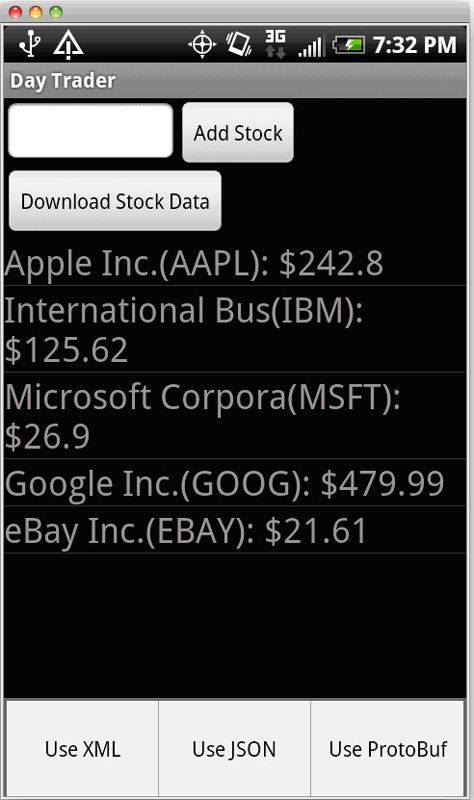Image resolution: width=474 pixels, height=800 pixels.
Task: Tap the 3G data indicator icon
Action: 275,44
